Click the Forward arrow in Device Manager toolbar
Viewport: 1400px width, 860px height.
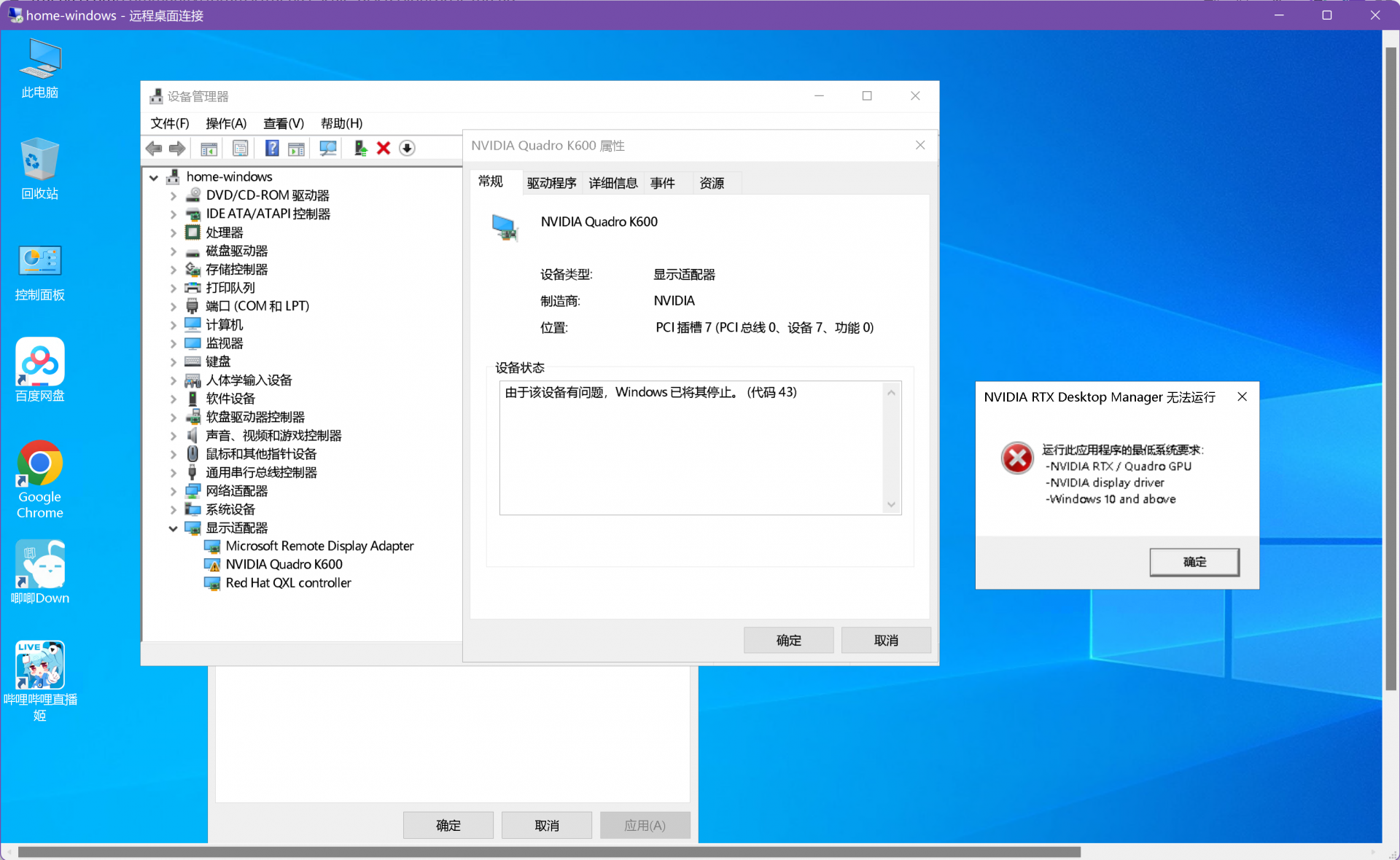(x=177, y=149)
